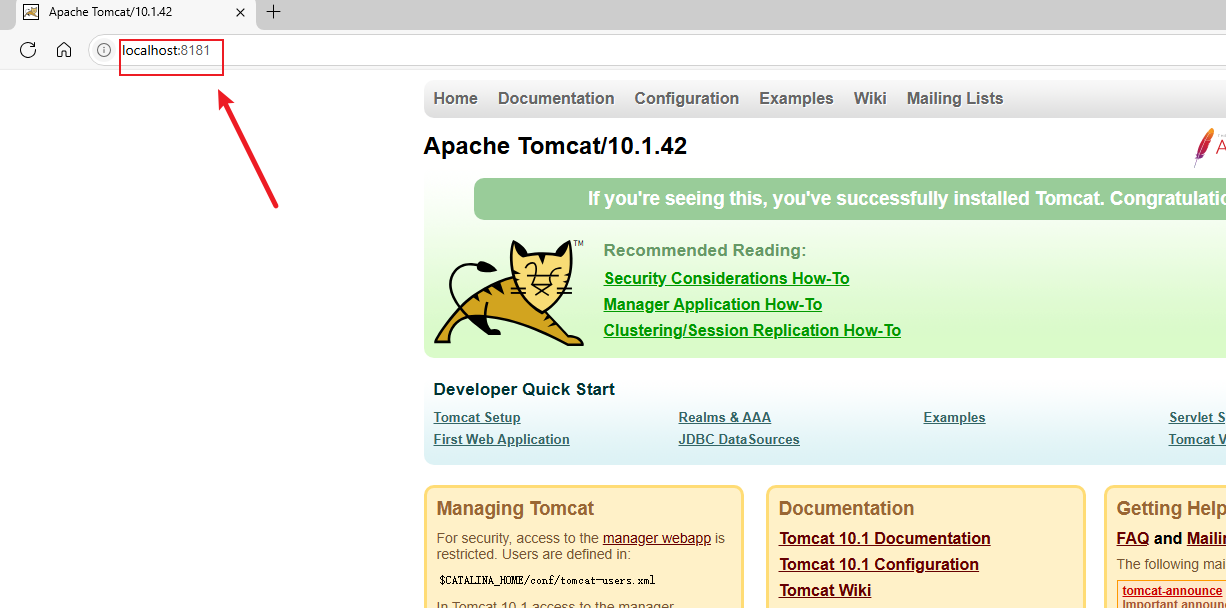Open the Tomcat Setup link
1226x608 pixels.
point(477,417)
